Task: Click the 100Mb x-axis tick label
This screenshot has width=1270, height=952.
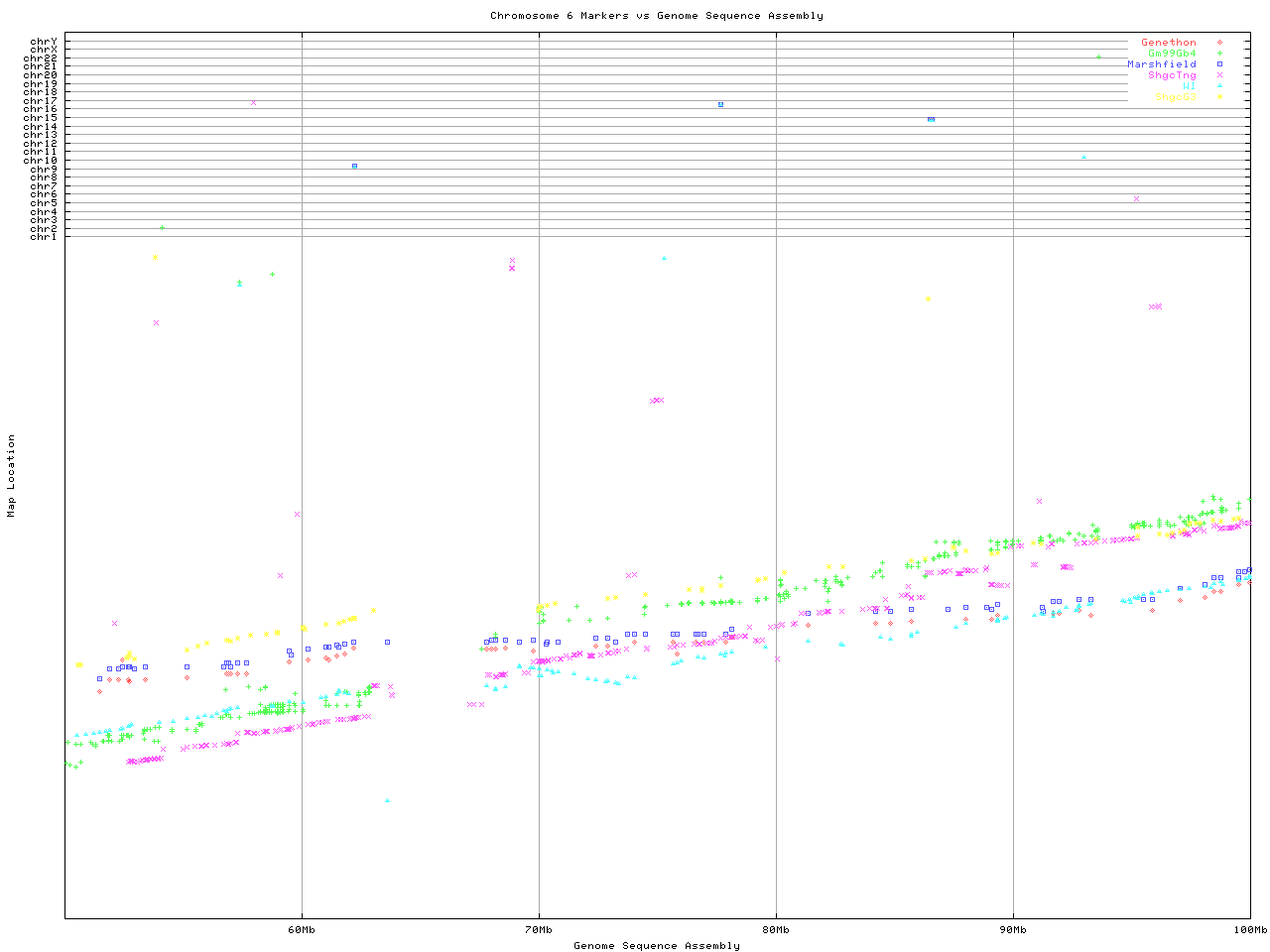Action: [x=1249, y=930]
